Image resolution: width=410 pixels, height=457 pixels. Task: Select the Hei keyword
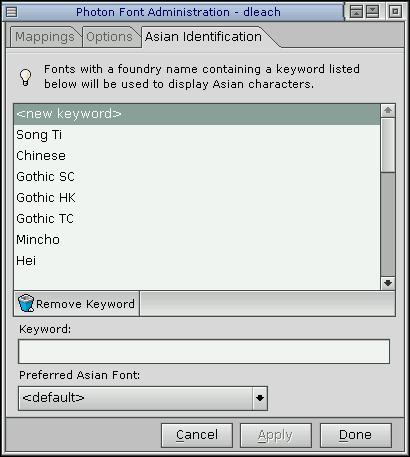click(x=197, y=261)
